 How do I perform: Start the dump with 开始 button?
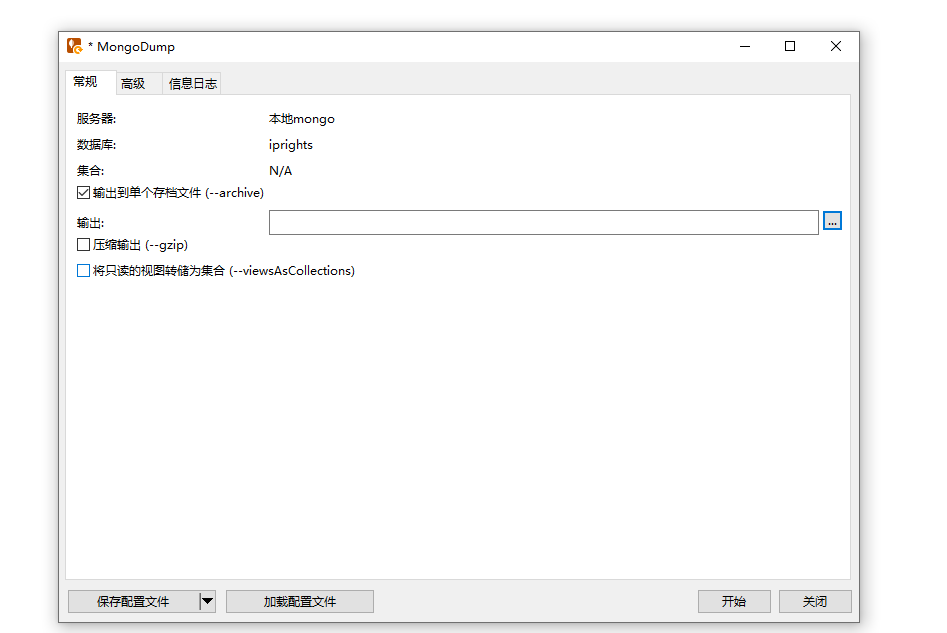tap(734, 602)
